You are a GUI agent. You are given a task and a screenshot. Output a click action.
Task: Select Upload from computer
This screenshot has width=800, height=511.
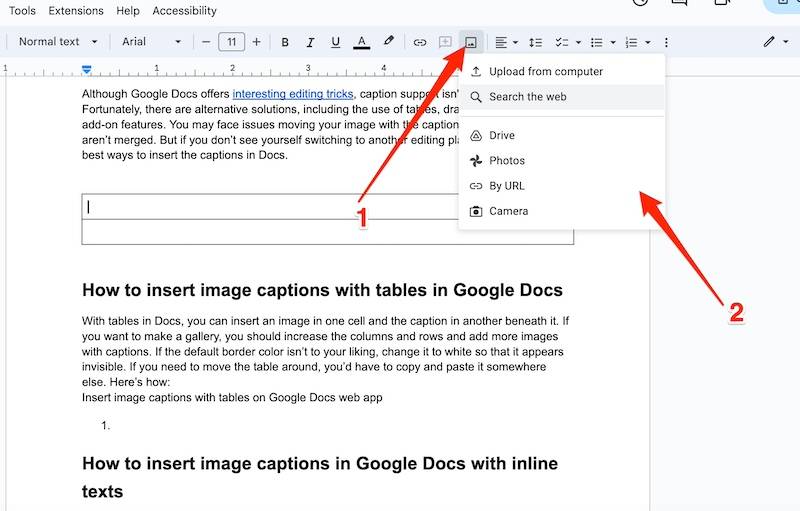pos(545,72)
